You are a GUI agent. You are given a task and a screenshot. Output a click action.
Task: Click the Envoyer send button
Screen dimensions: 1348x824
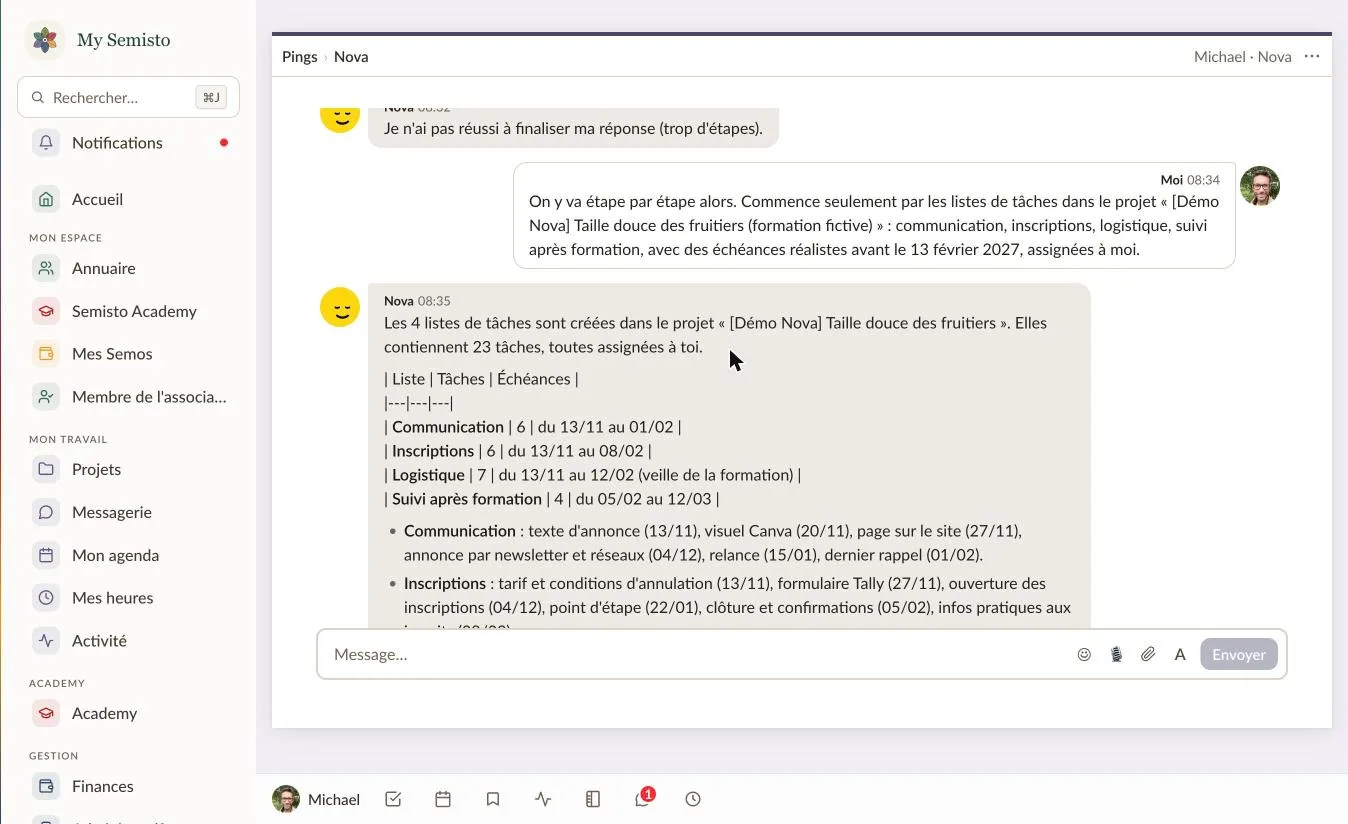click(x=1239, y=654)
